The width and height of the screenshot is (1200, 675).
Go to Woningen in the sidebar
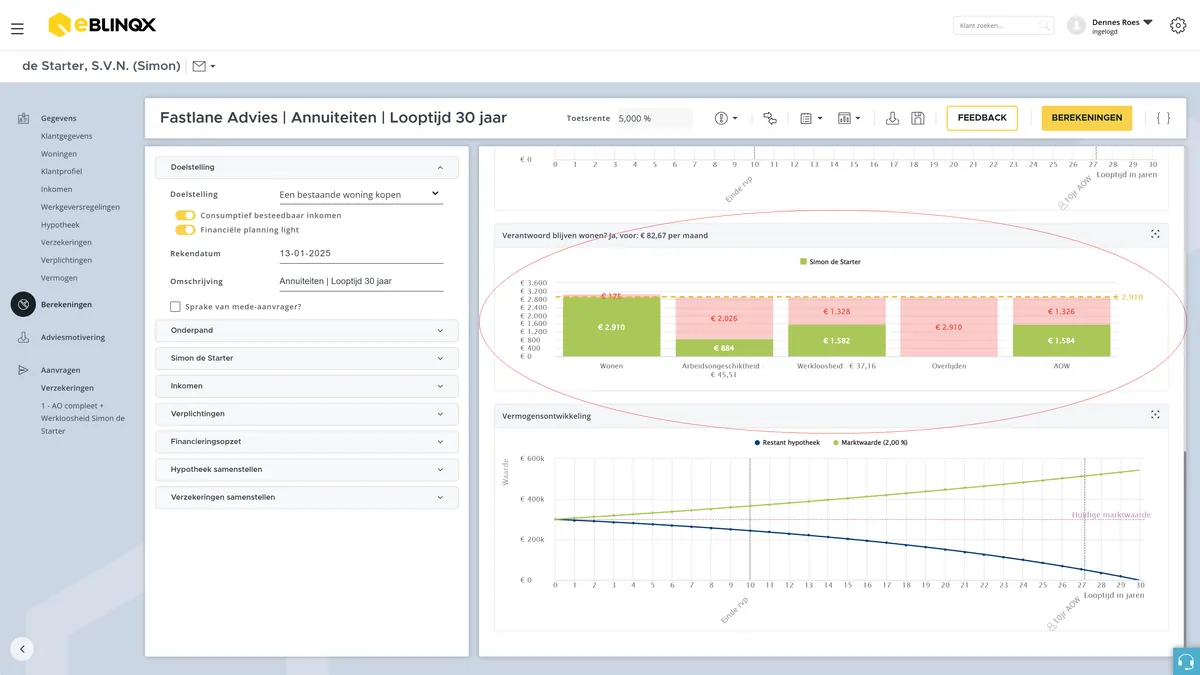point(59,154)
